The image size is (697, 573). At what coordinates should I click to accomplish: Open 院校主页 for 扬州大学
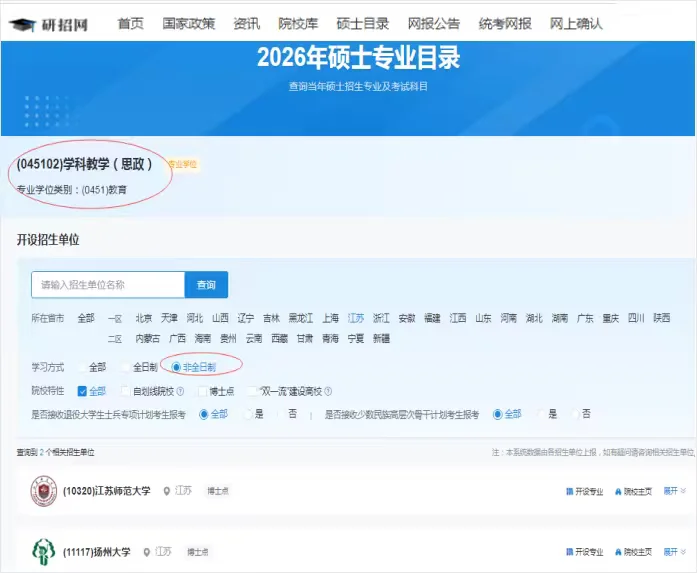pyautogui.click(x=633, y=552)
